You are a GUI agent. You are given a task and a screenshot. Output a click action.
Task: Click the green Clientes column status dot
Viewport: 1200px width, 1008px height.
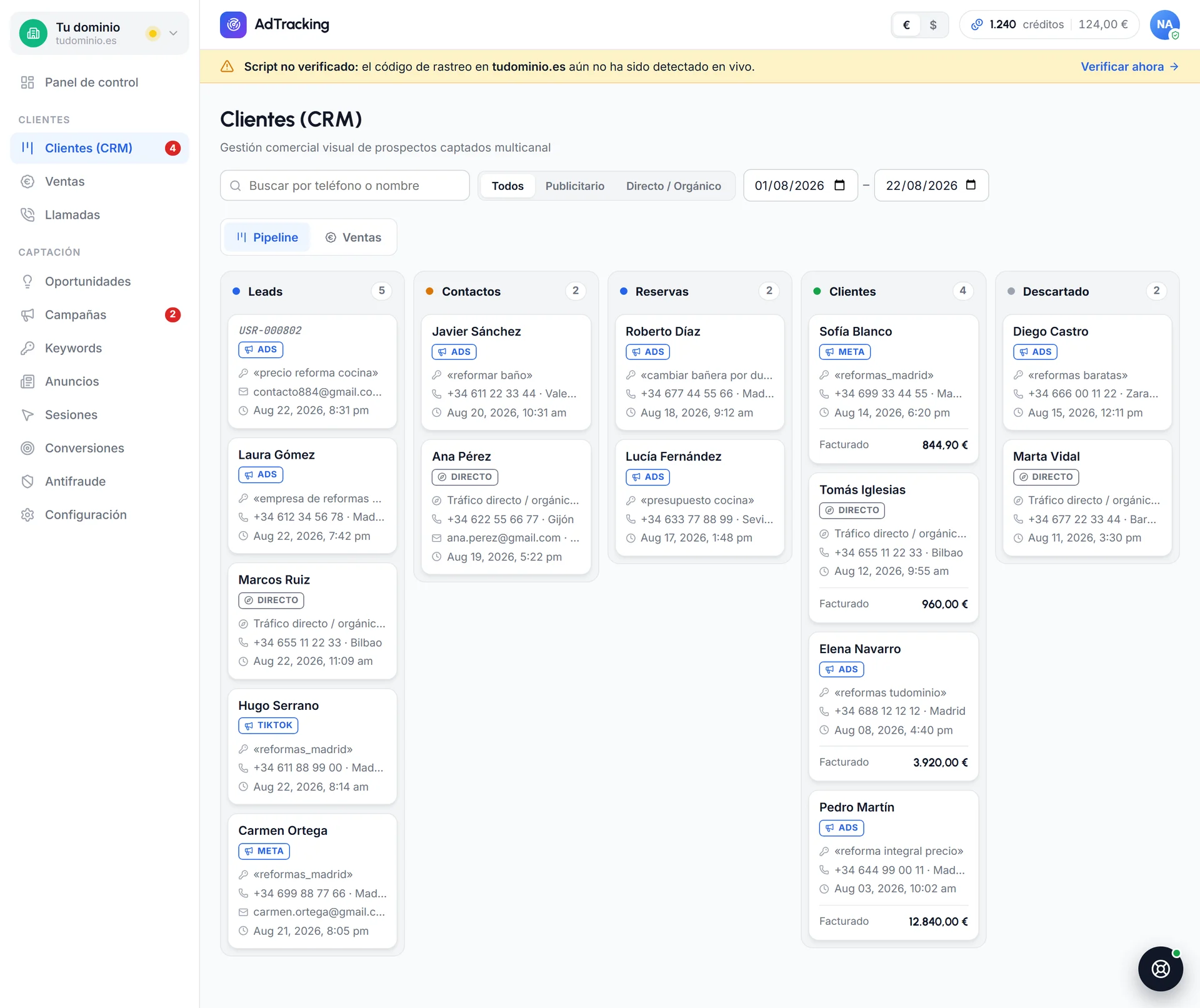pyautogui.click(x=817, y=291)
